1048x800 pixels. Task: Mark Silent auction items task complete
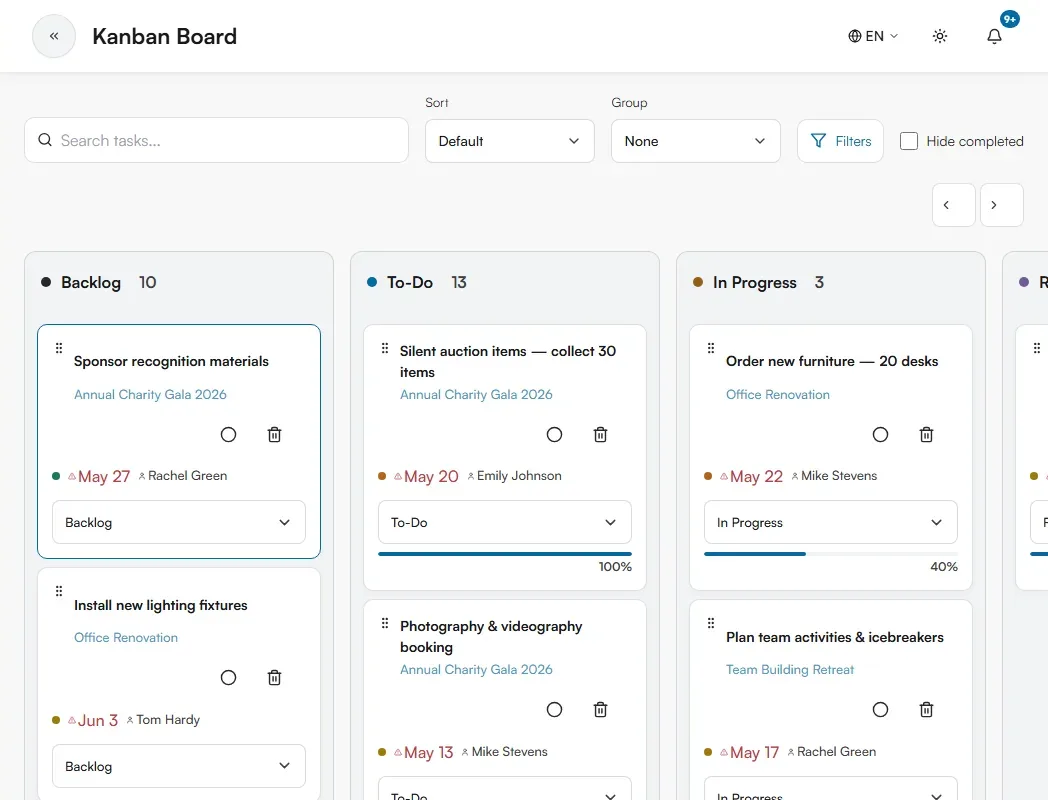[x=555, y=435]
